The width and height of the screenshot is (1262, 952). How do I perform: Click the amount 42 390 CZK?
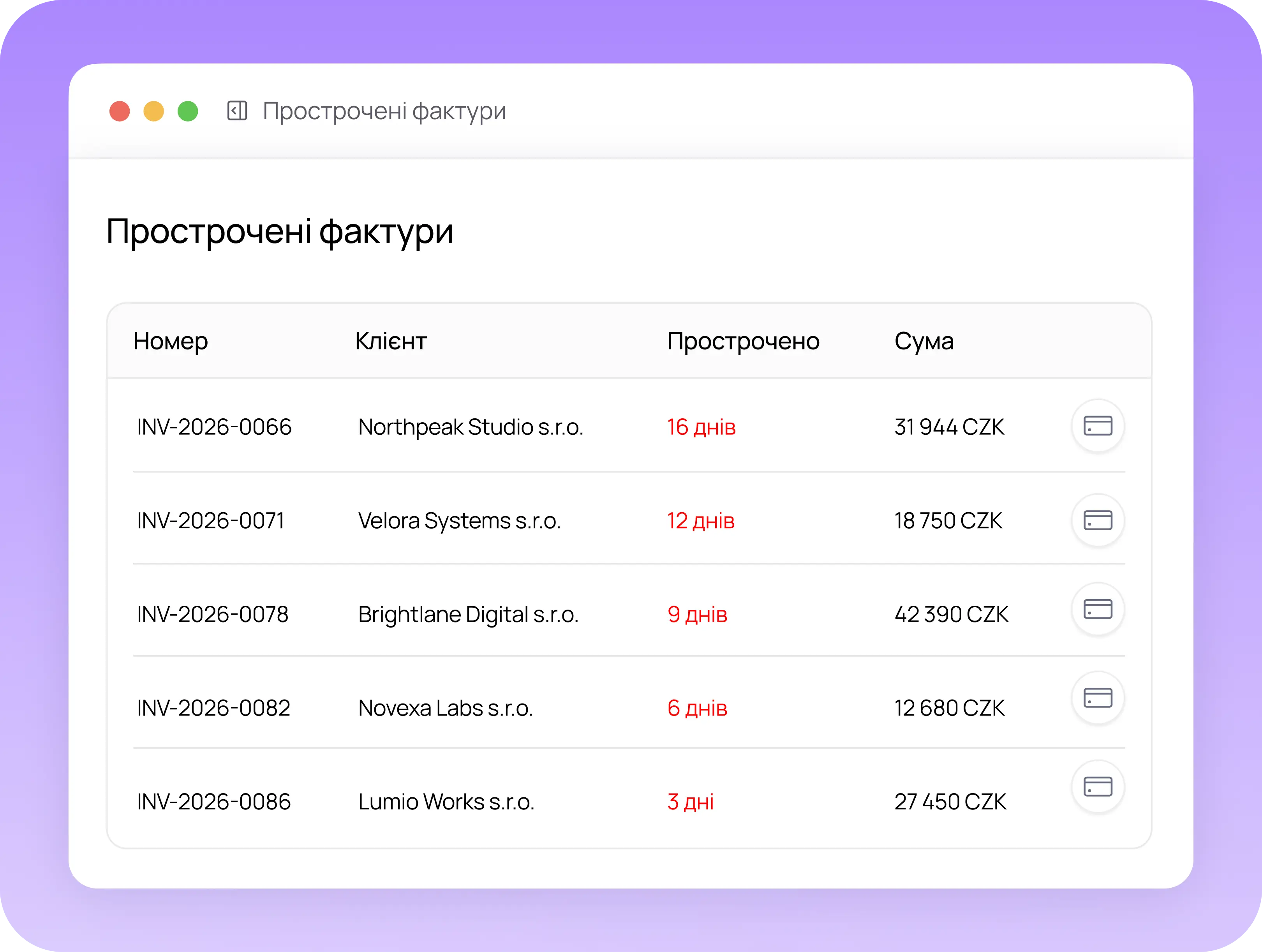pyautogui.click(x=952, y=614)
